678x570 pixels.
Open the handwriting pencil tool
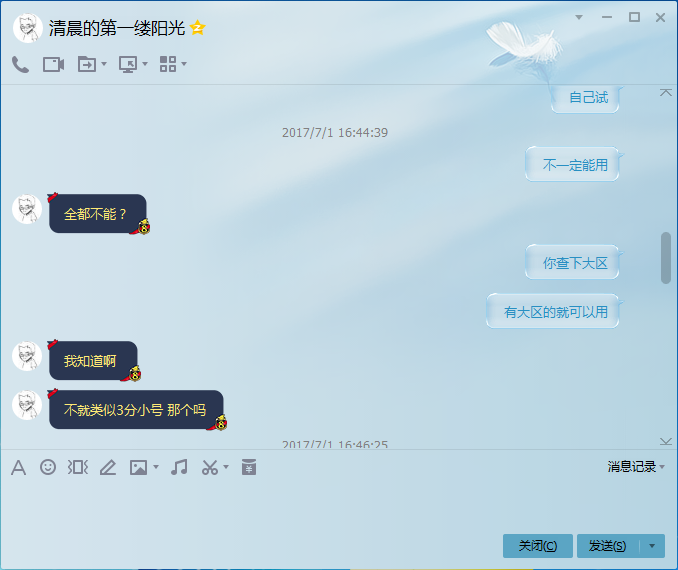pos(108,468)
